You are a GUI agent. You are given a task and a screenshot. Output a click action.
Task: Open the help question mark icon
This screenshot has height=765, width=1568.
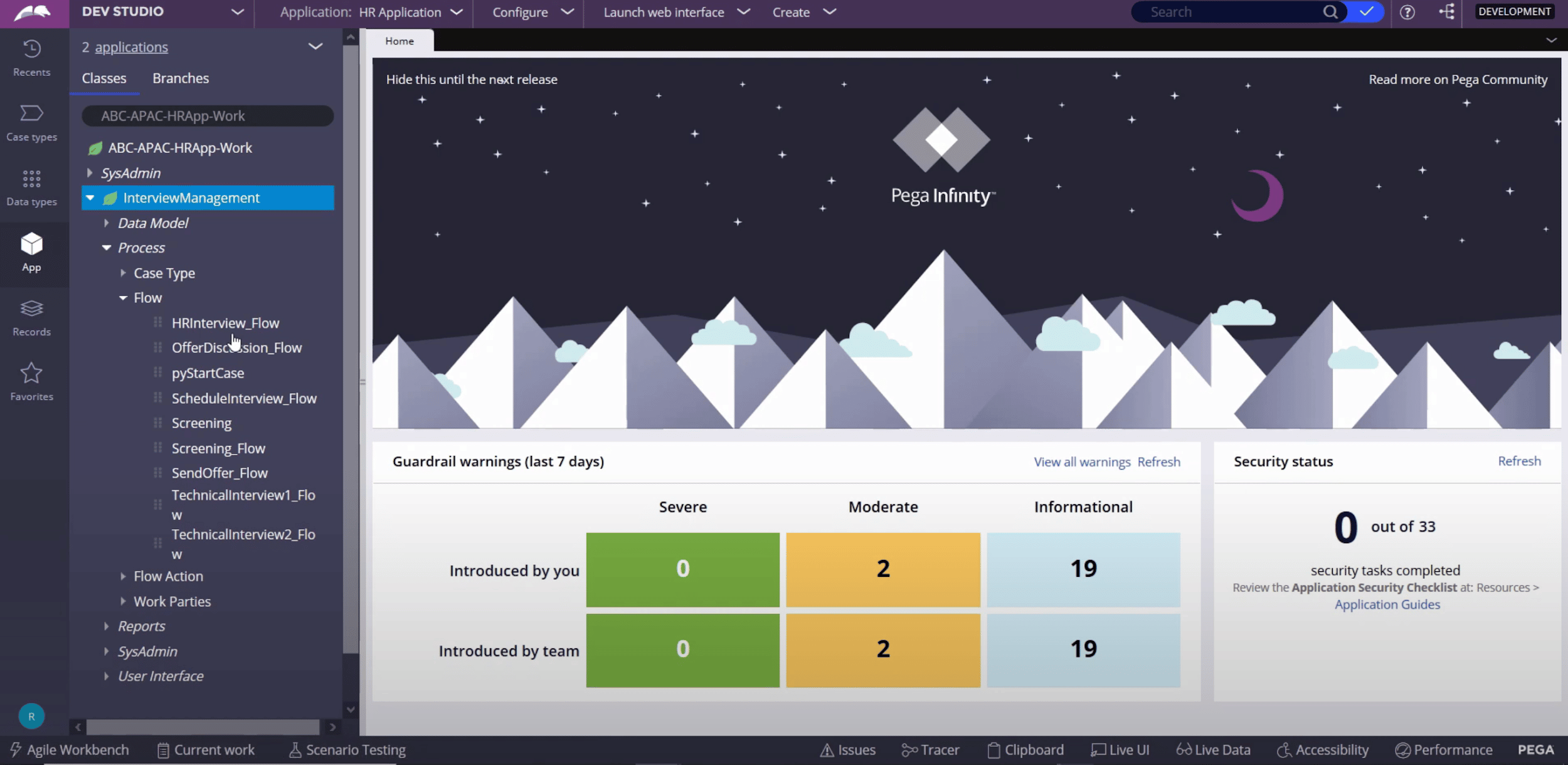1407,12
